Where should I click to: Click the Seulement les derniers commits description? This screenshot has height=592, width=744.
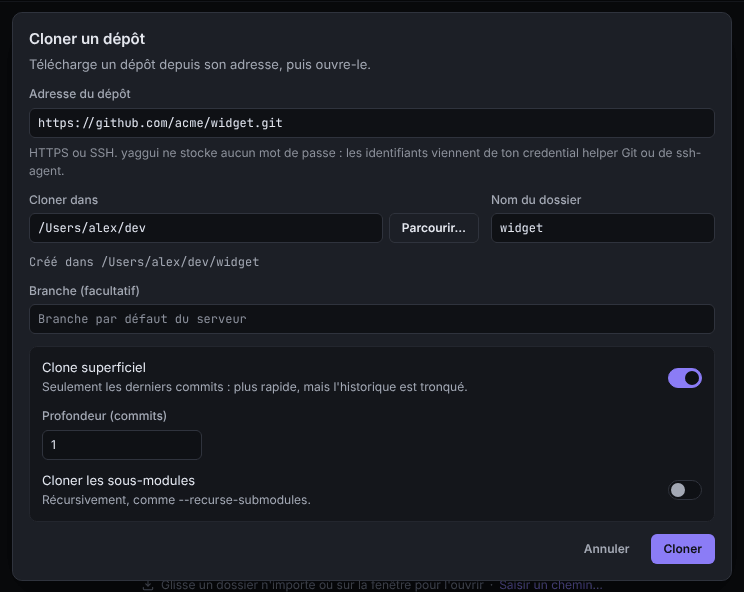click(x=255, y=387)
